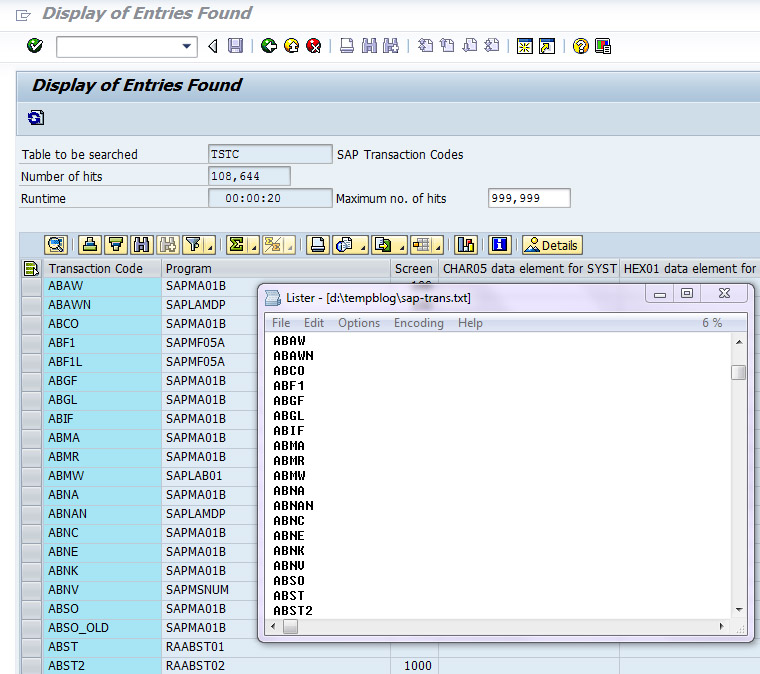This screenshot has height=674, width=760.
Task: Click the Print icon in grid toolbar
Action: click(318, 245)
